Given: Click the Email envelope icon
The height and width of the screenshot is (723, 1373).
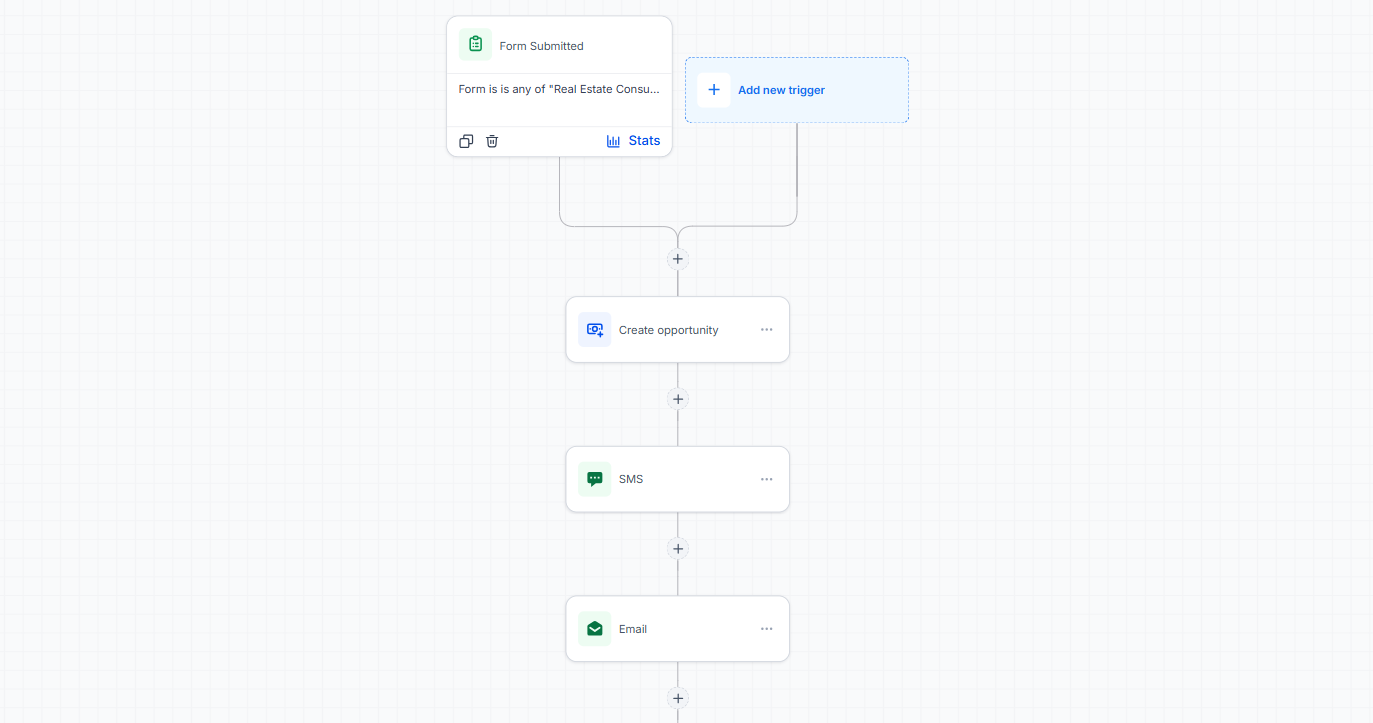Looking at the screenshot, I should 594,629.
